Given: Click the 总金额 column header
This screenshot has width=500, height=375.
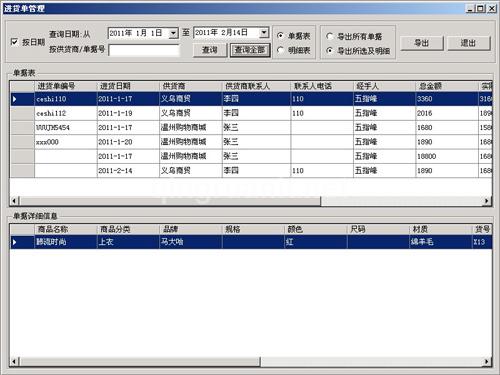Looking at the screenshot, I should tap(447, 86).
